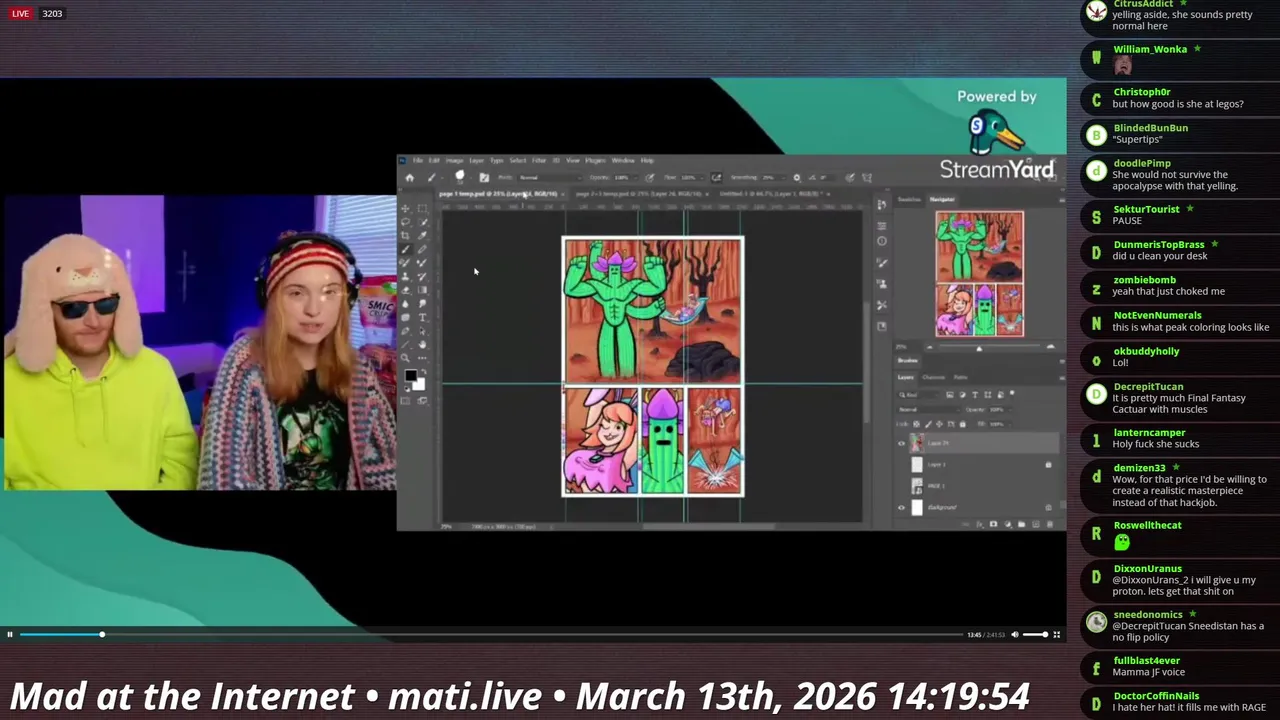Screen dimensions: 1280x720
Task: Click the Navigator zoom slider
Action: point(980,346)
